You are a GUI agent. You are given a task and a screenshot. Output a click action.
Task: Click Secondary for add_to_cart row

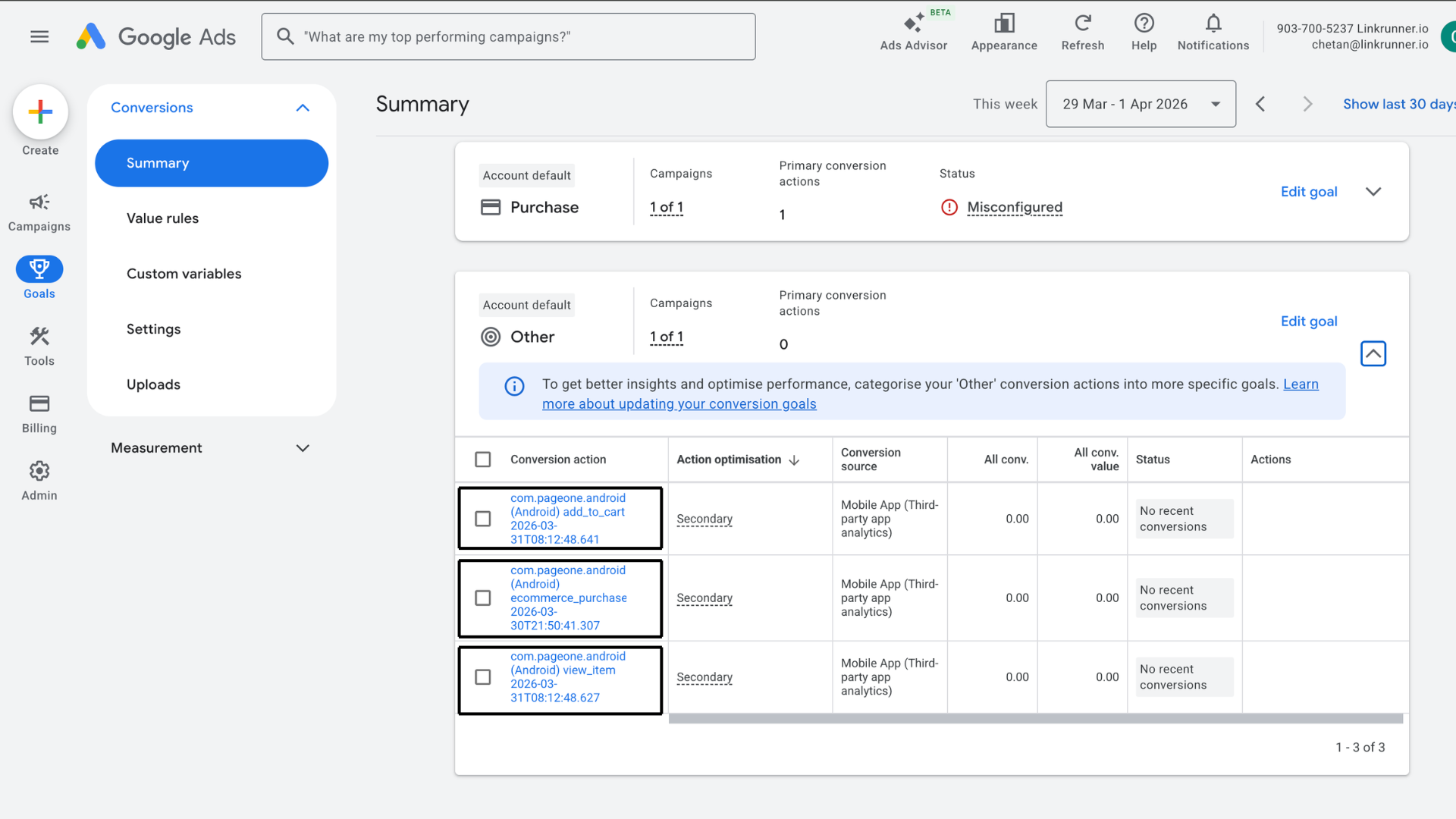tap(704, 519)
